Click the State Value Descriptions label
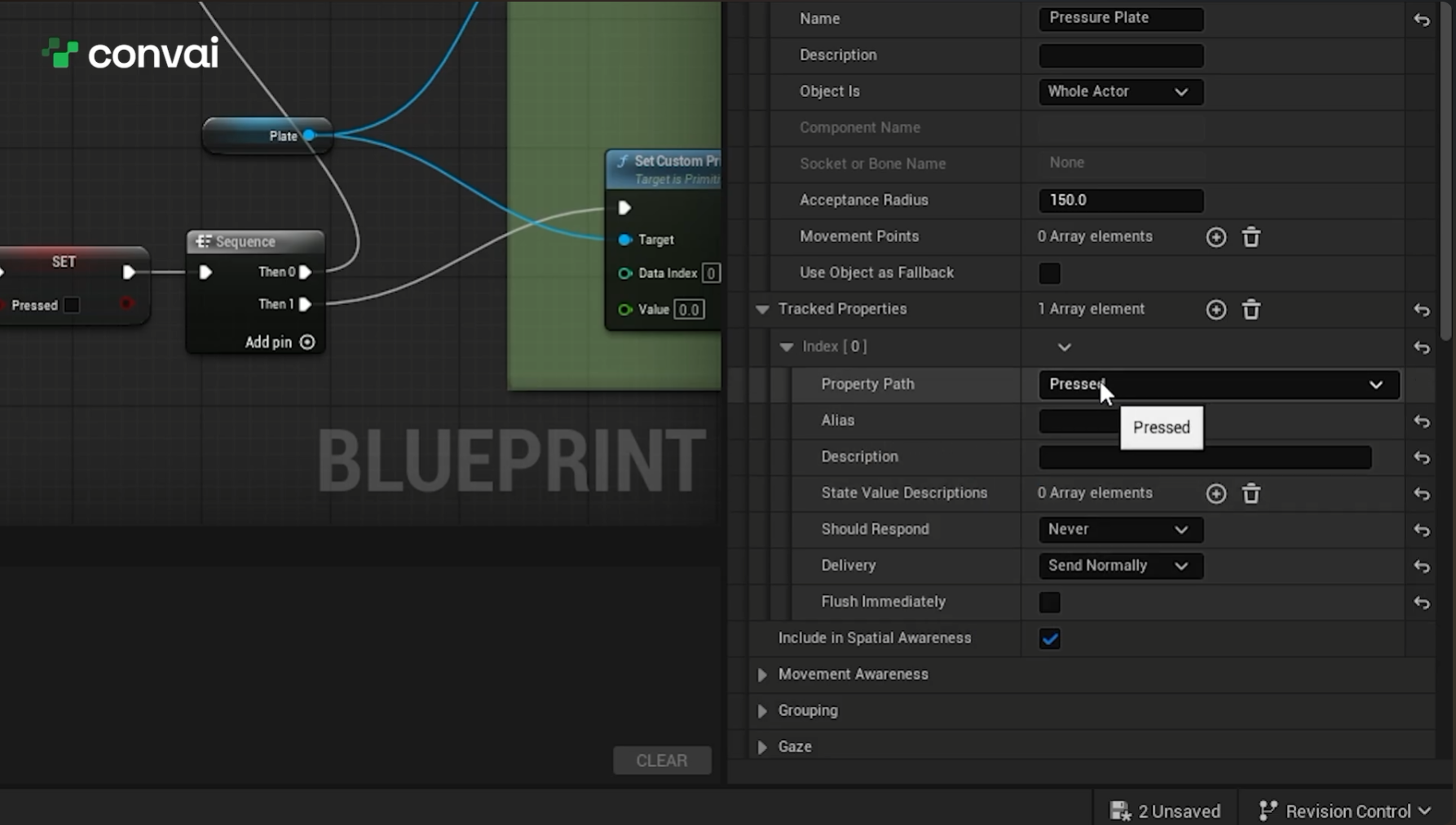 point(904,493)
